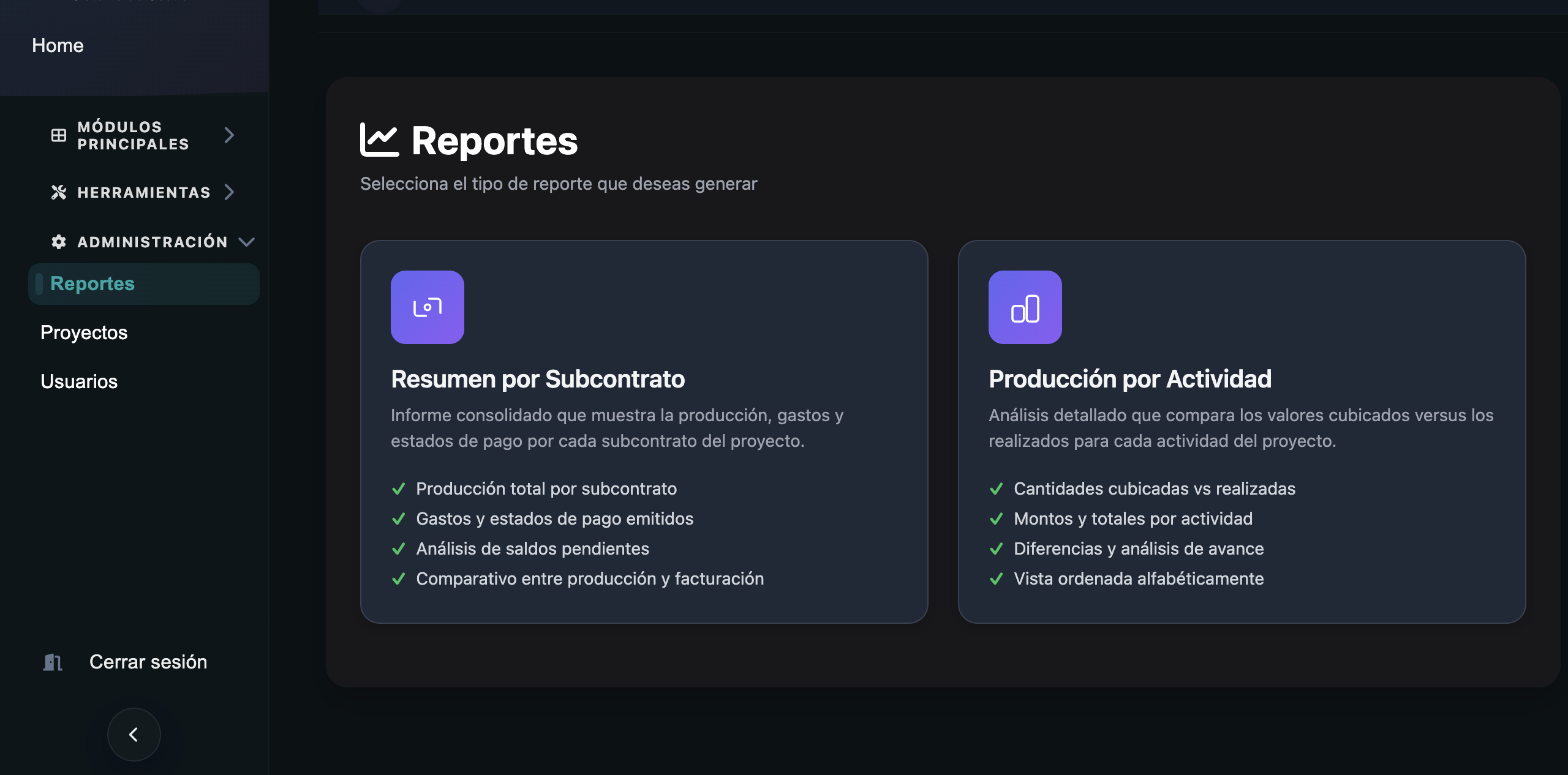
Task: Open the Resumen por Subcontrato purple card icon
Action: point(428,307)
